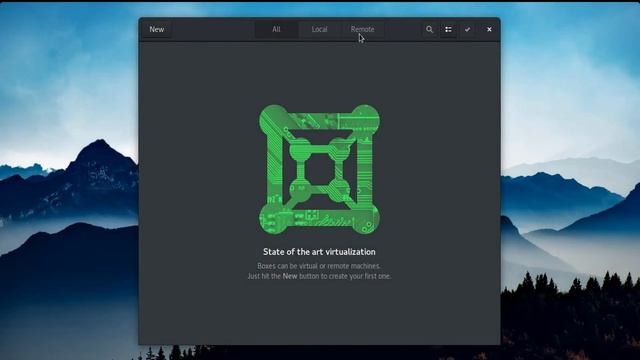Switch to the All tab

tap(276, 29)
